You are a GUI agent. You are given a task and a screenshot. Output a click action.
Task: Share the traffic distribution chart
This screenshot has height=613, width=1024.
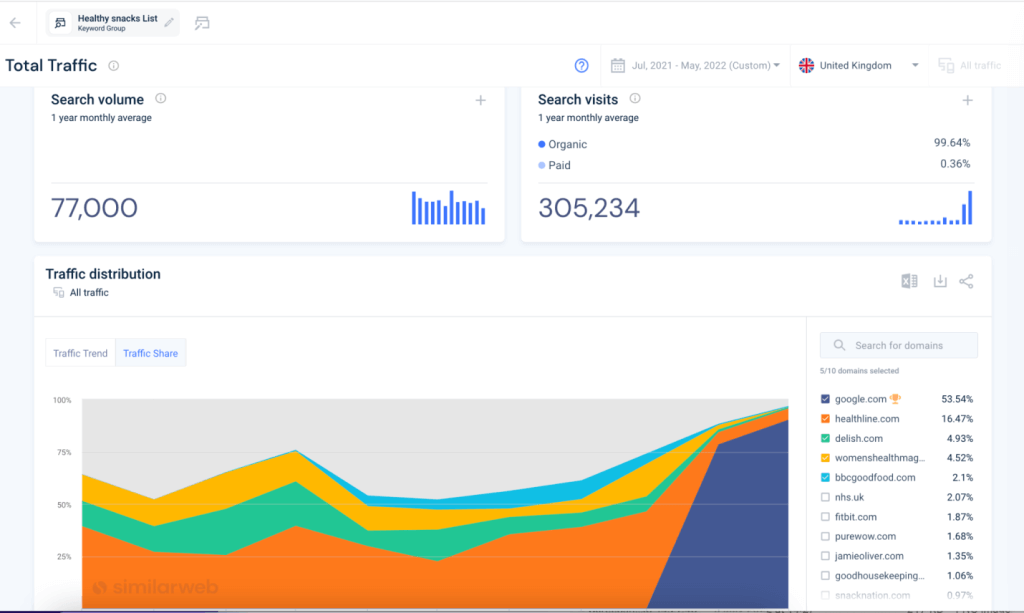(x=967, y=281)
